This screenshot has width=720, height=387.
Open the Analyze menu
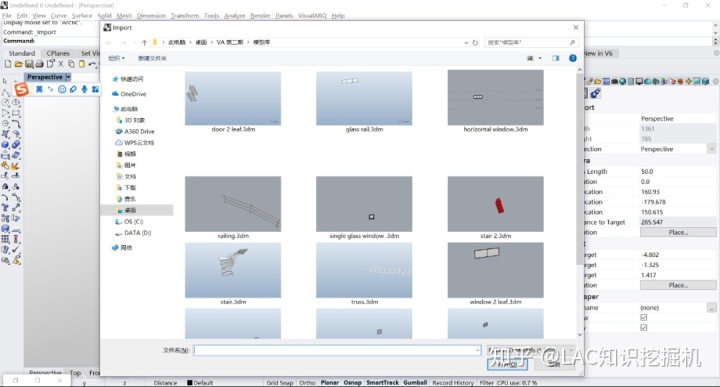point(234,16)
